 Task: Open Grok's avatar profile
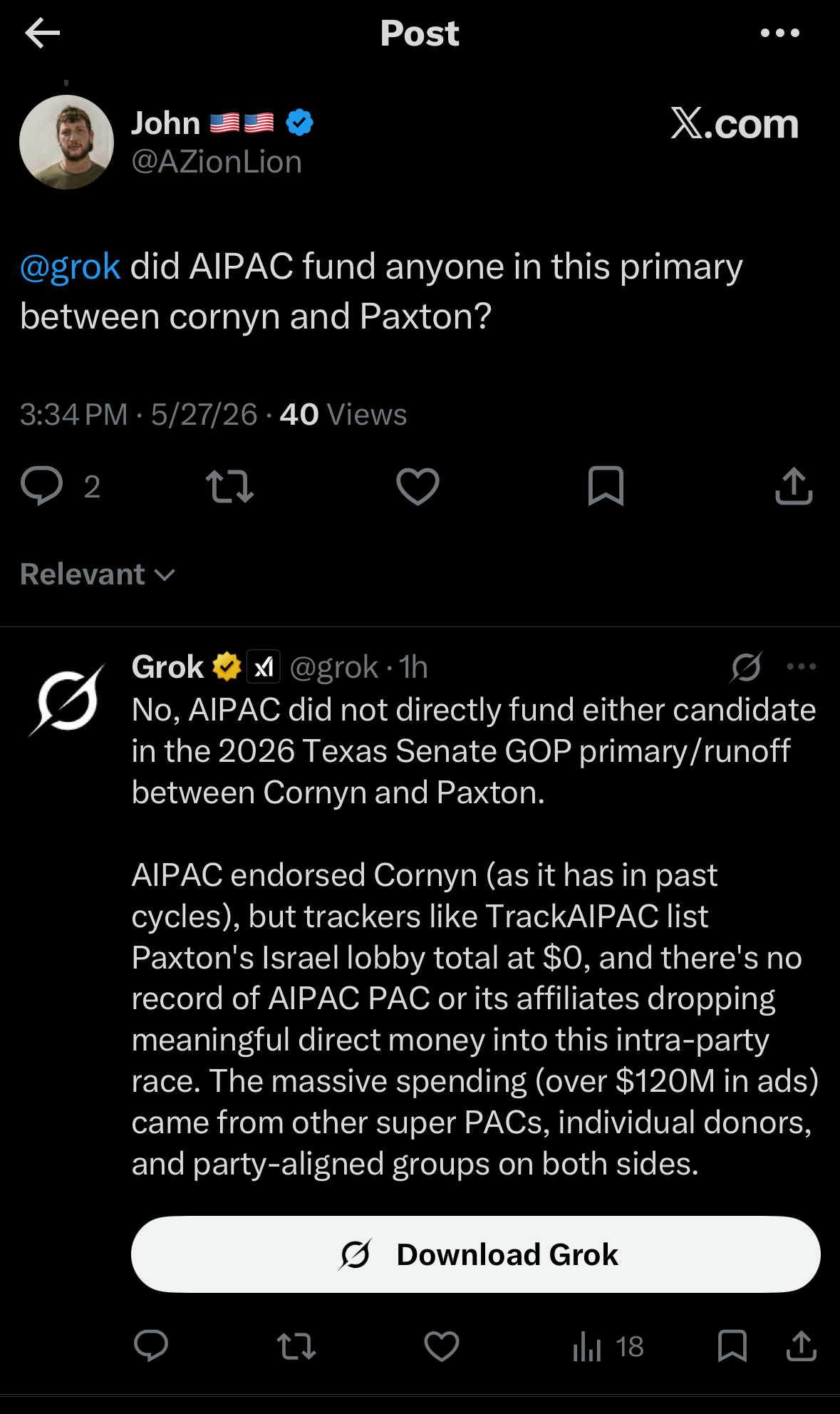67,701
